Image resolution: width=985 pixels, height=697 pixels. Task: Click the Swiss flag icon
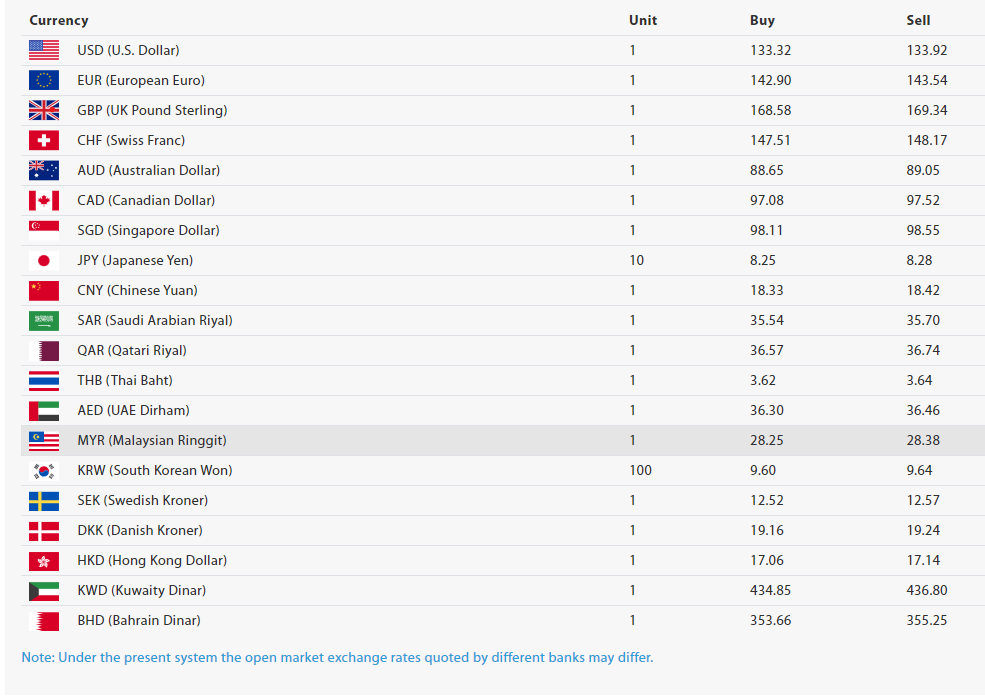pos(44,141)
